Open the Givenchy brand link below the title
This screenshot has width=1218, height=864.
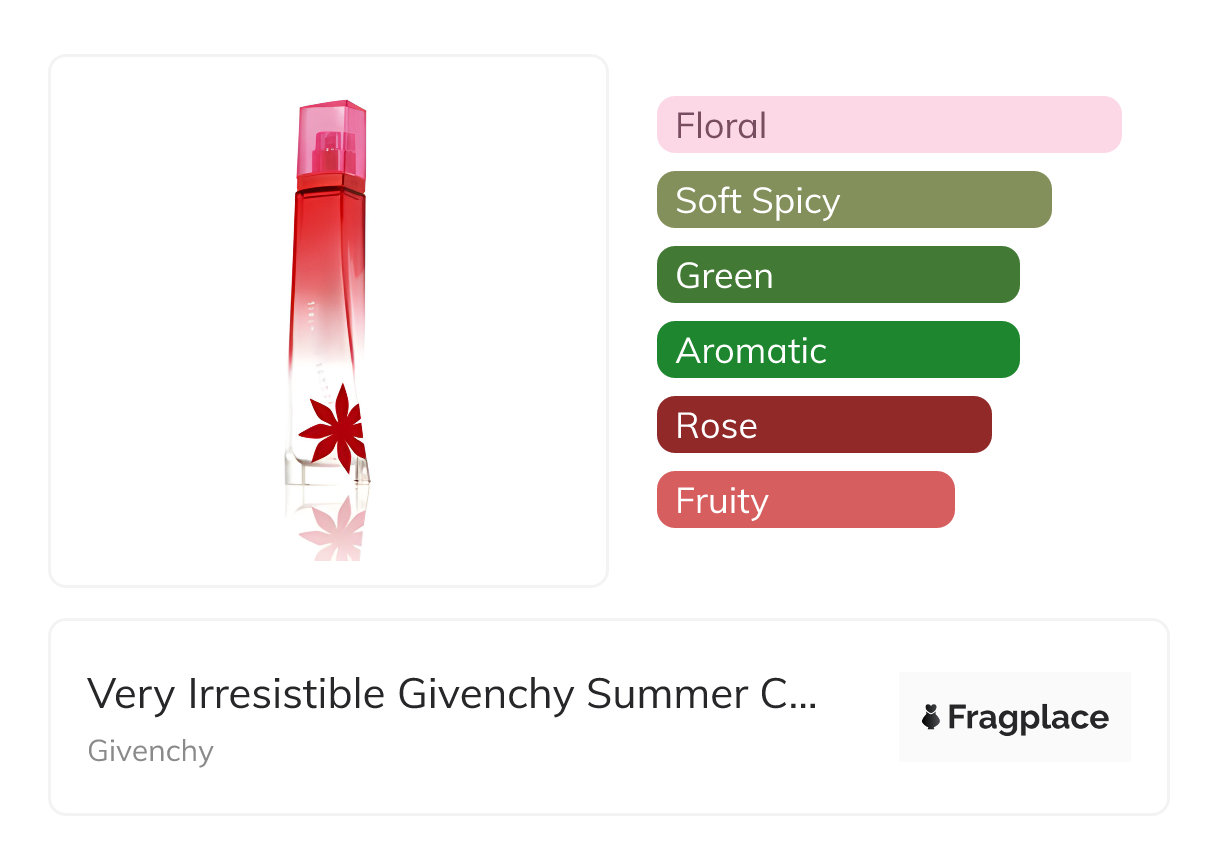(151, 751)
